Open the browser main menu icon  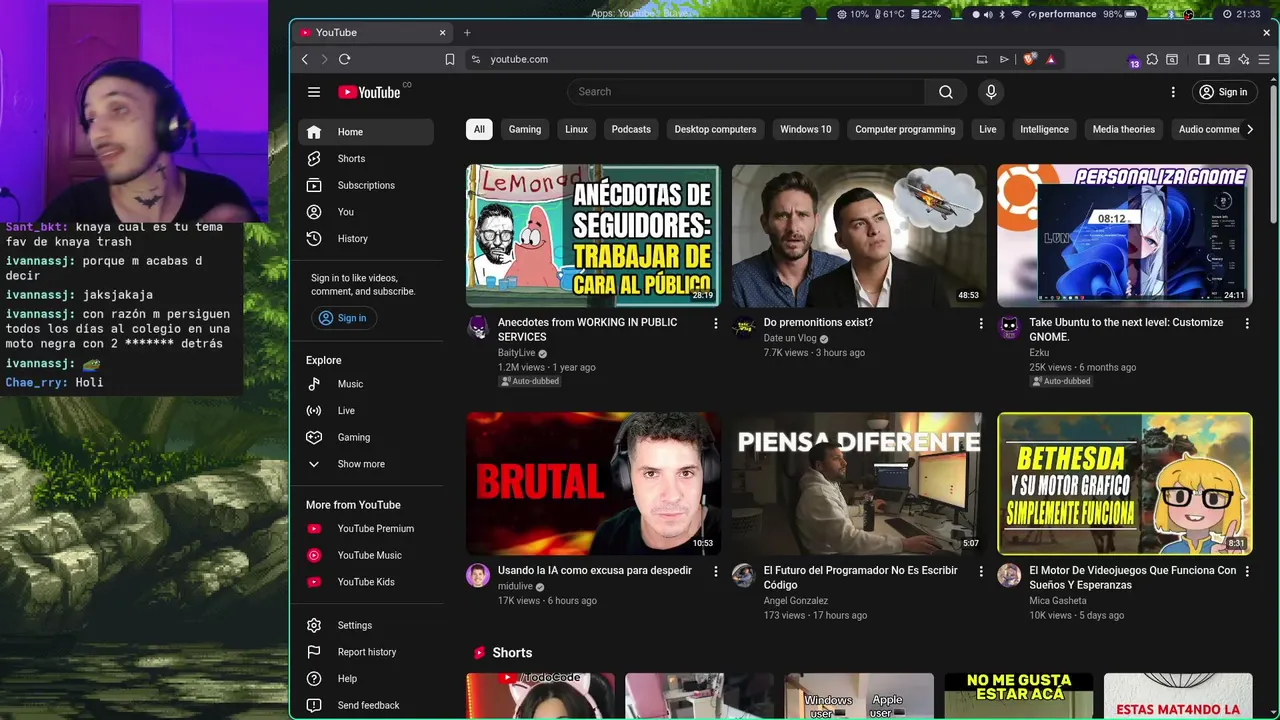(1264, 59)
